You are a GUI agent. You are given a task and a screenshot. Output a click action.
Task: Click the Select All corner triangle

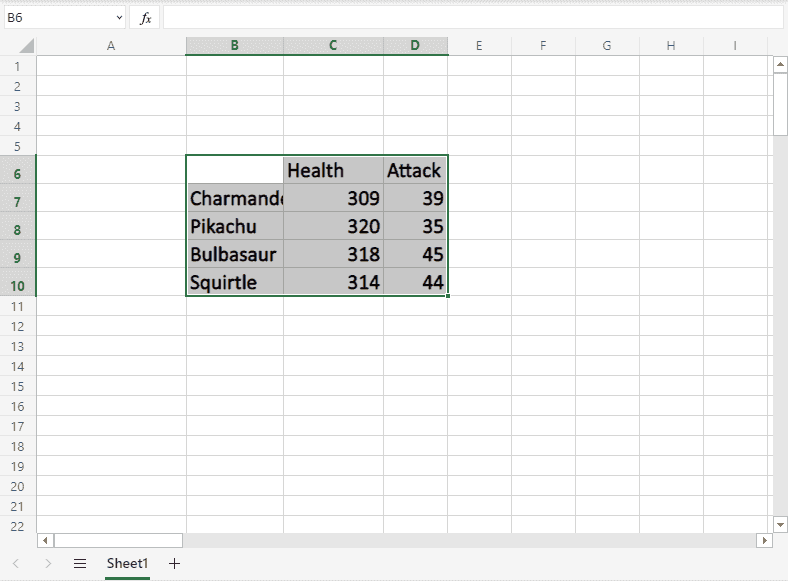point(26,46)
